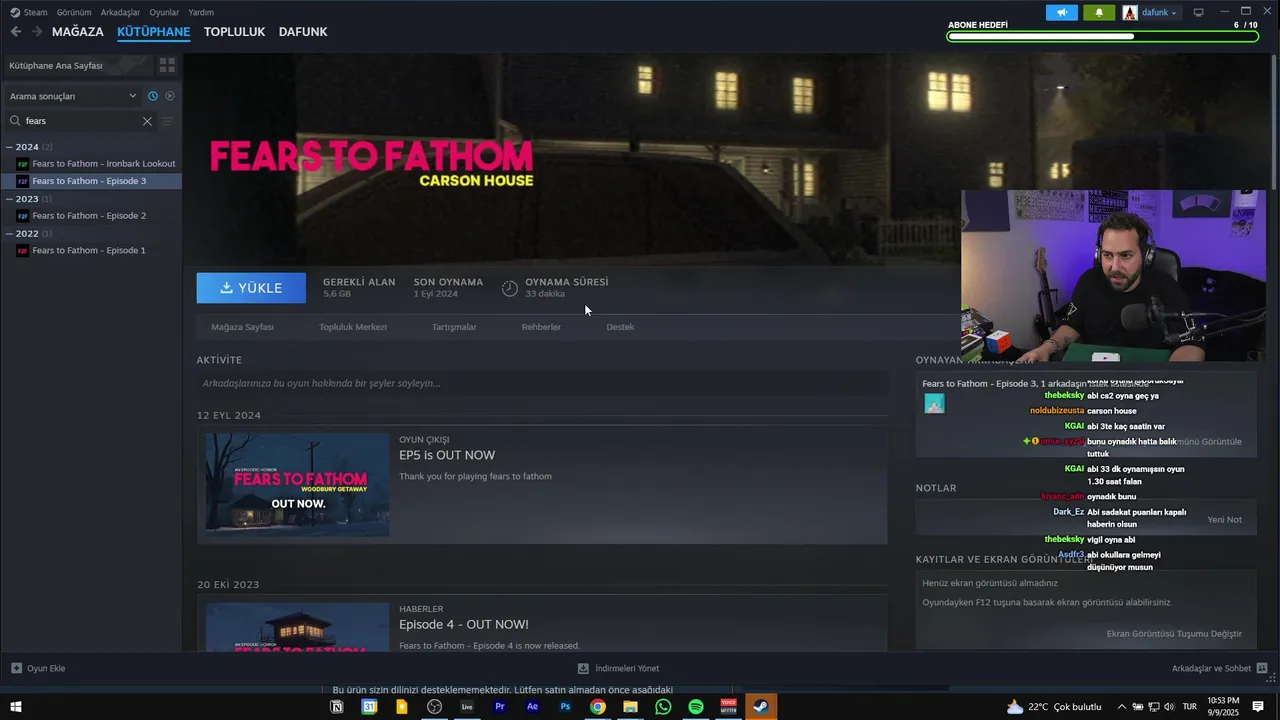Open the Tartışmalar link
The image size is (1280, 720).
point(454,327)
